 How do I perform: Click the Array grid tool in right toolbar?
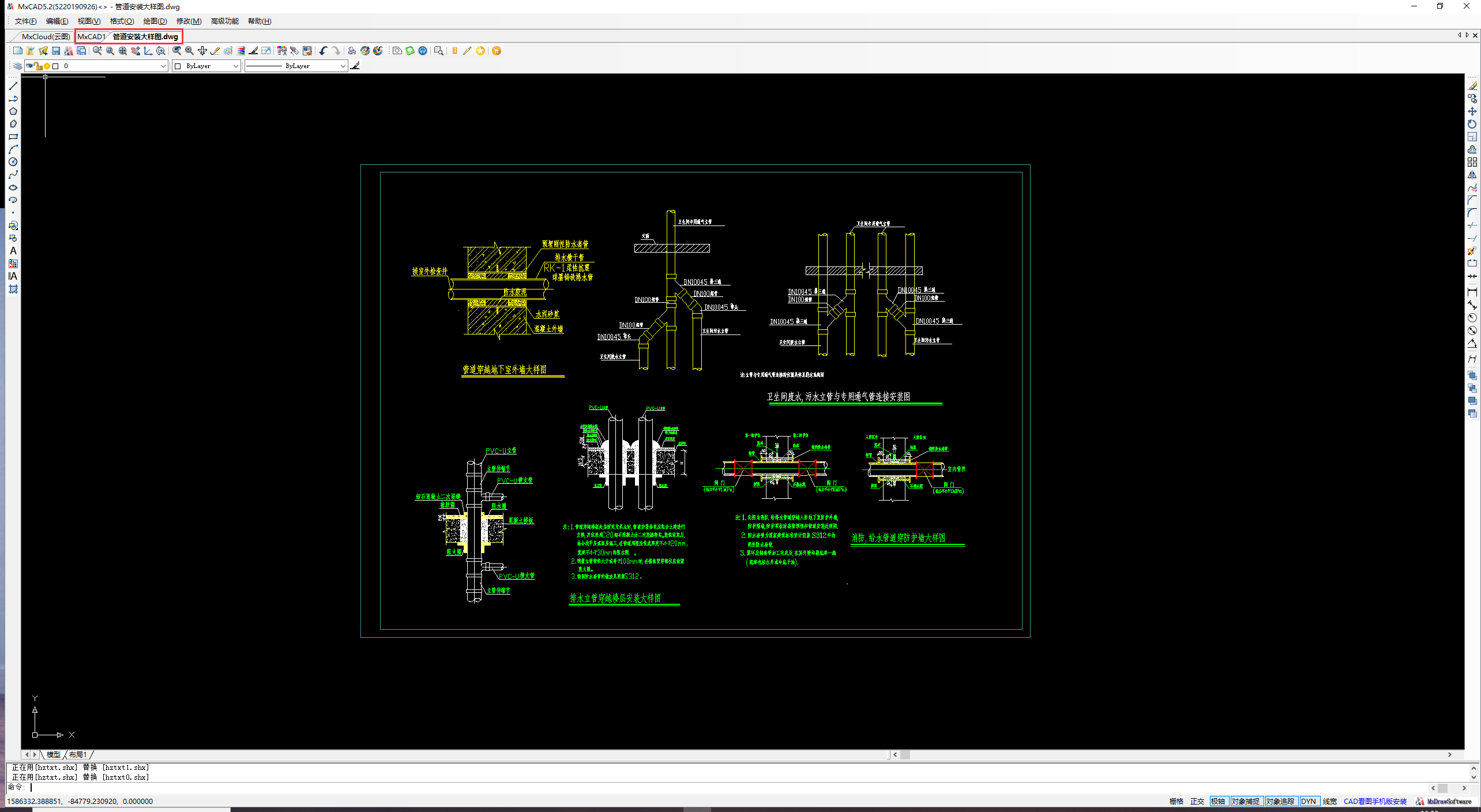click(1472, 162)
